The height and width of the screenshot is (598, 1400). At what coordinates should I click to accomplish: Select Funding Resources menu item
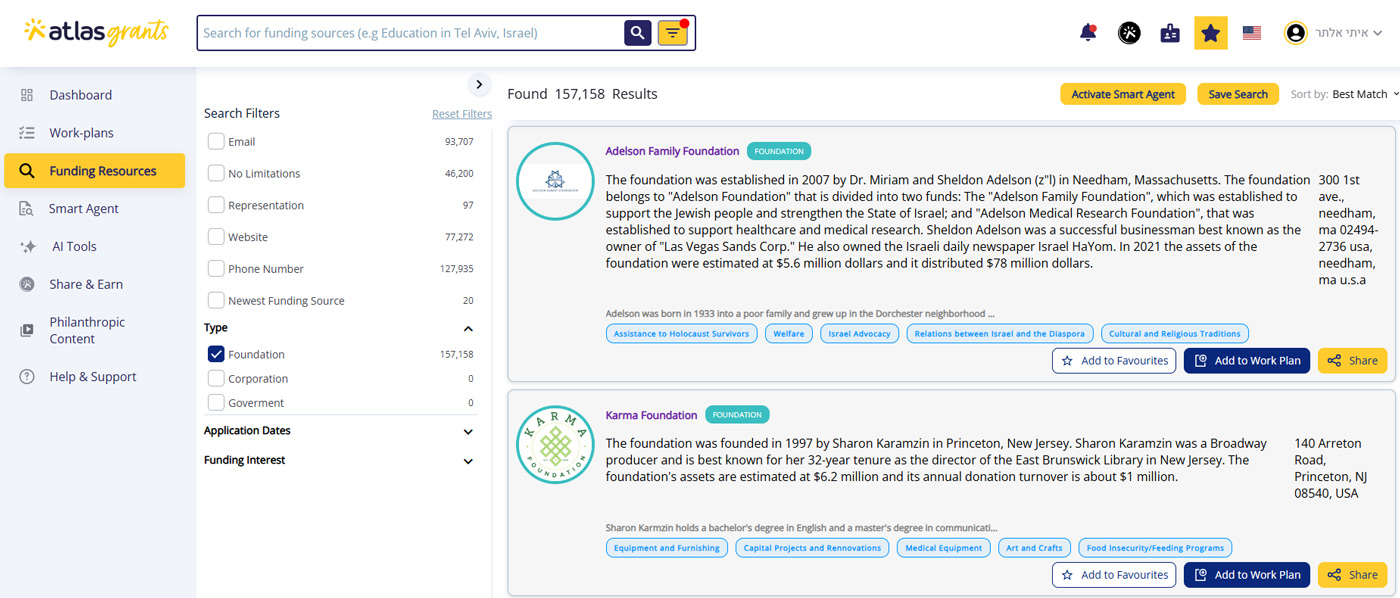(x=94, y=171)
